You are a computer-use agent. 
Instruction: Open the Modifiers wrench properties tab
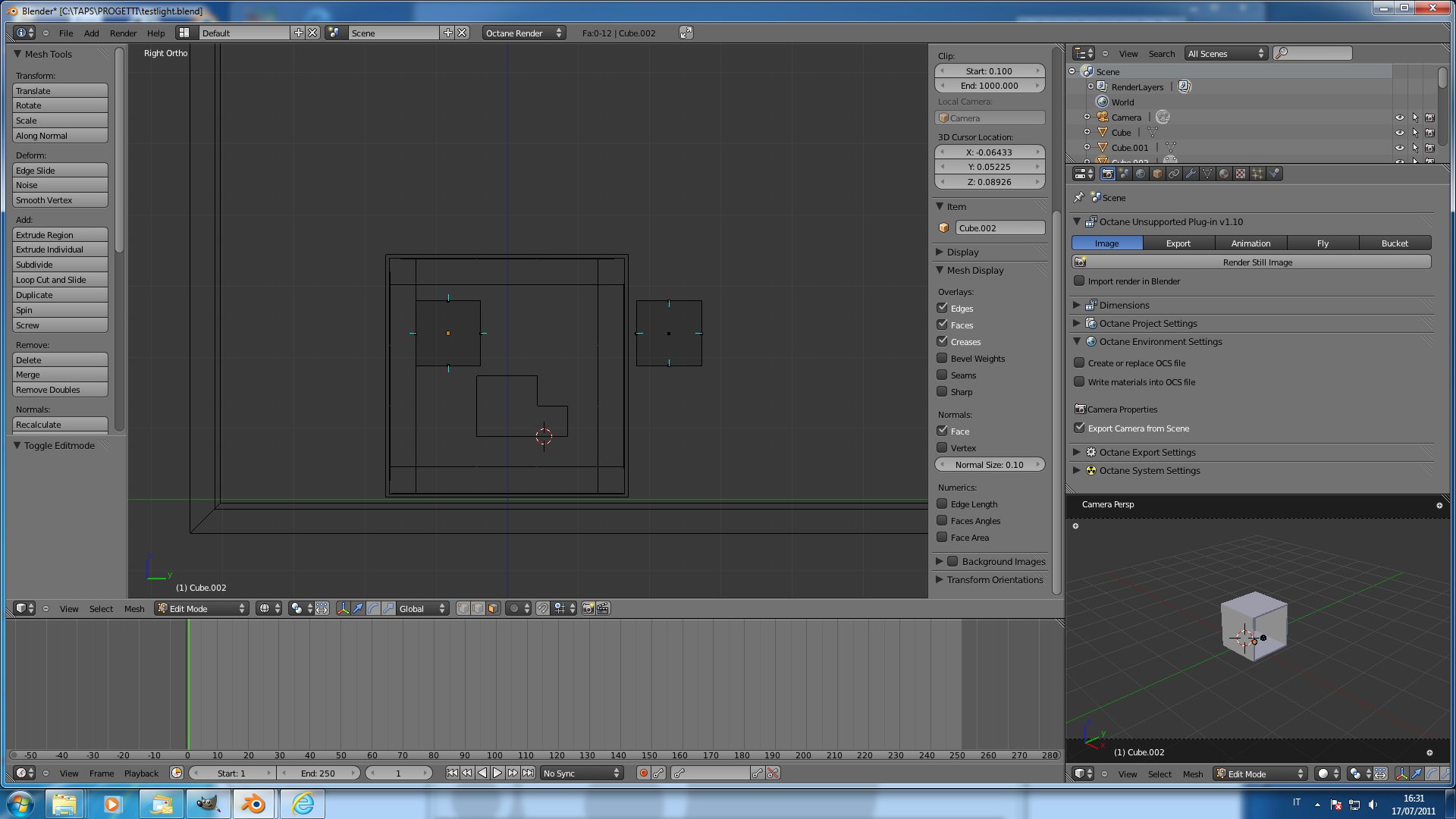tap(1191, 174)
